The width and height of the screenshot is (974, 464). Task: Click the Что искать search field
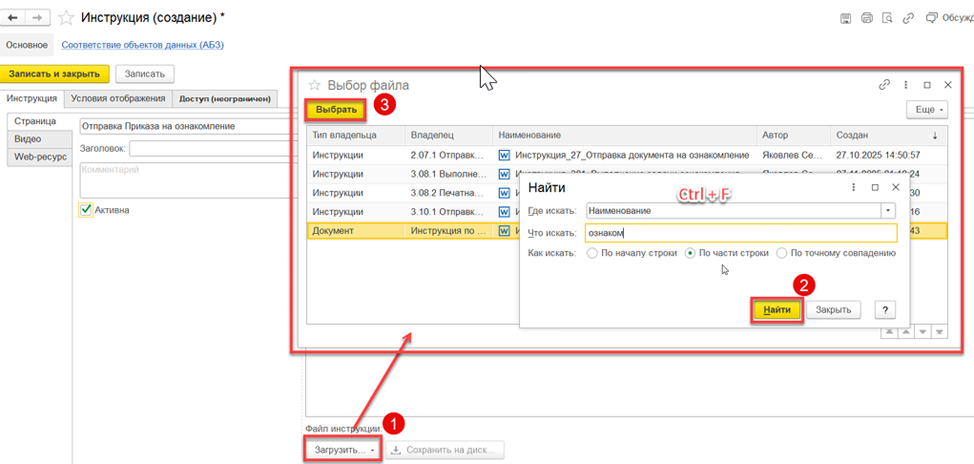741,233
